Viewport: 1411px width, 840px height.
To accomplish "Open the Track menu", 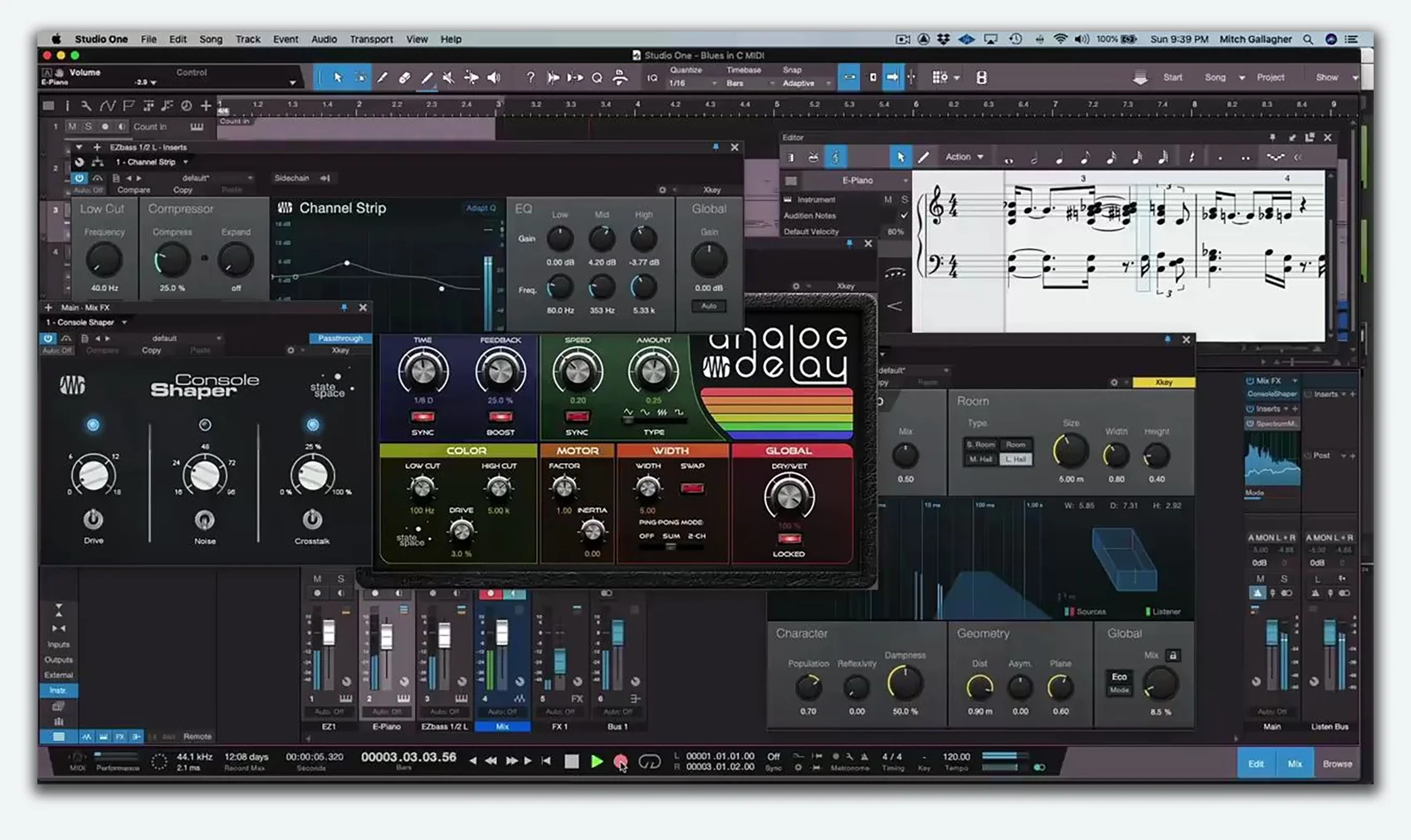I will [x=247, y=39].
